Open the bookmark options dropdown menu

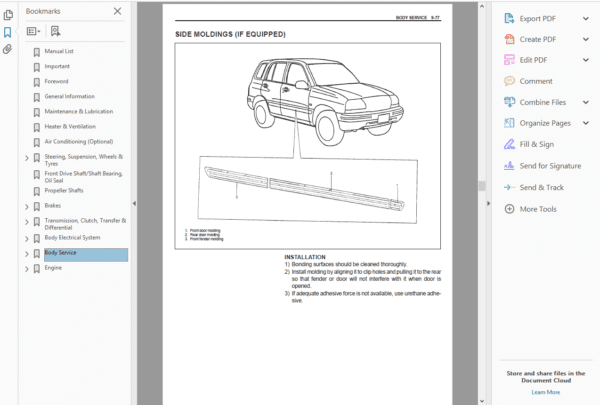33,31
